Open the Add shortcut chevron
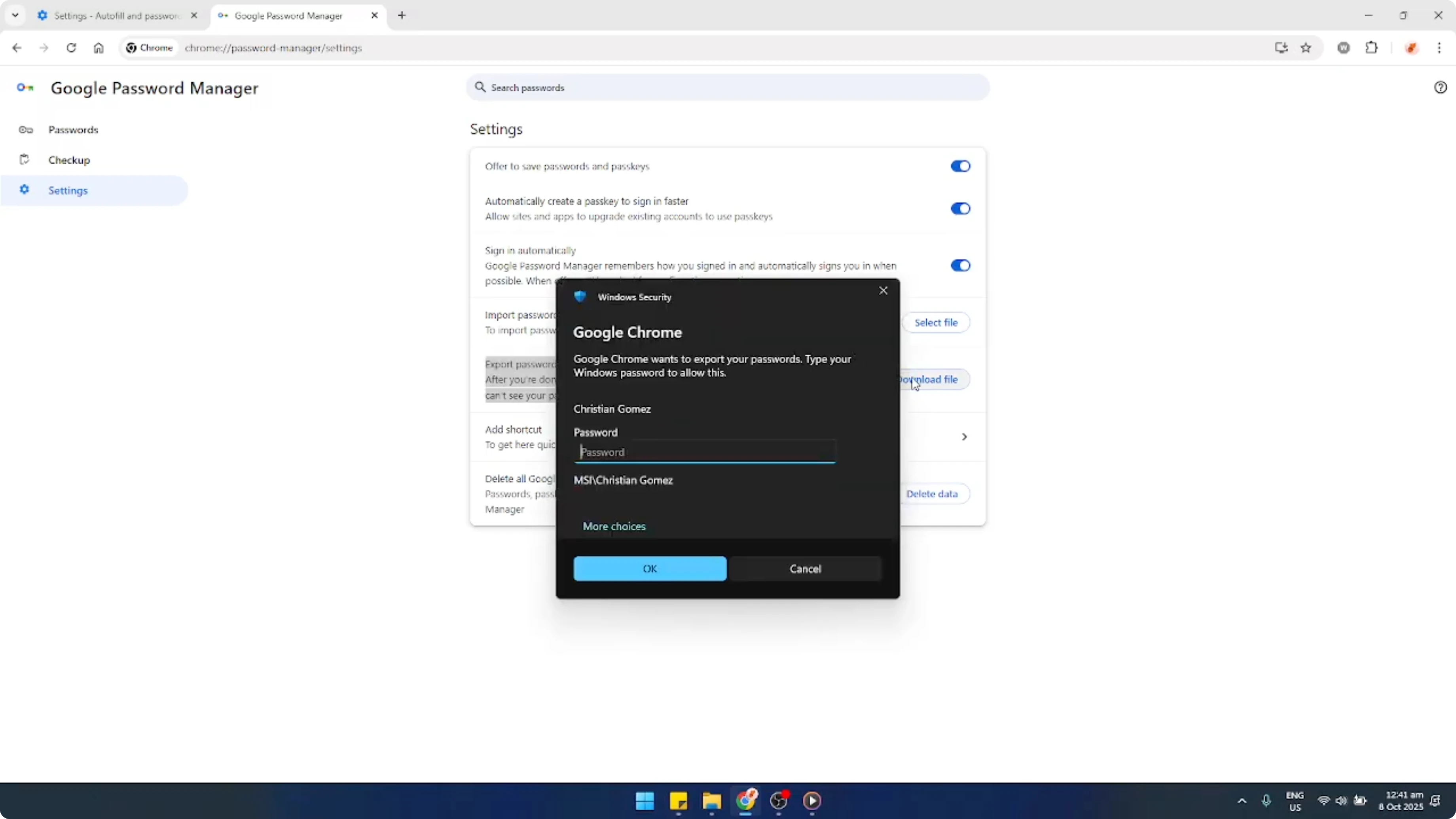This screenshot has height=819, width=1456. [964, 436]
